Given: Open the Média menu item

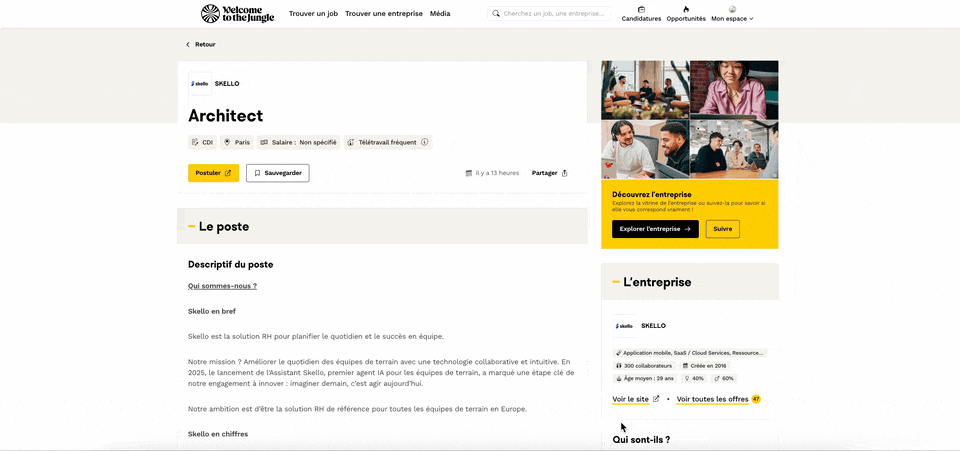Looking at the screenshot, I should 440,13.
